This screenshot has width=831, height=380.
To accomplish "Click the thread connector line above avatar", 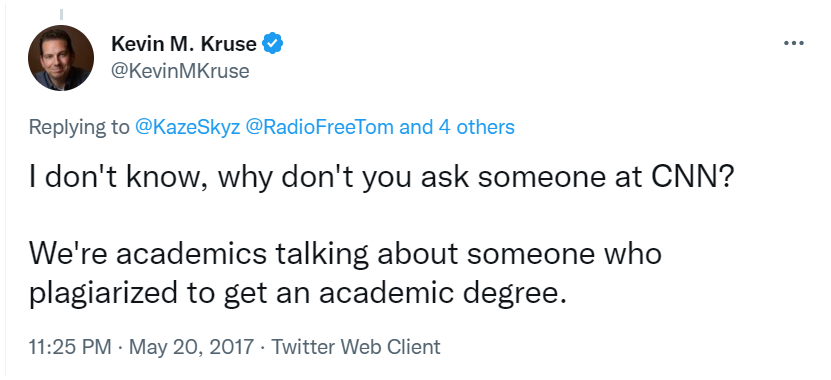I will pyautogui.click(x=61, y=15).
